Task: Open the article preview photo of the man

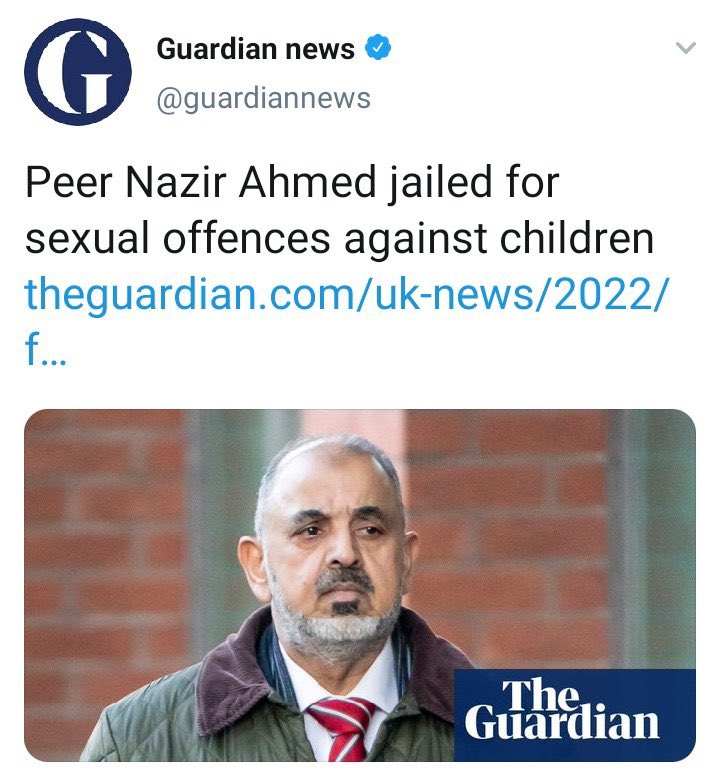Action: click(x=360, y=585)
